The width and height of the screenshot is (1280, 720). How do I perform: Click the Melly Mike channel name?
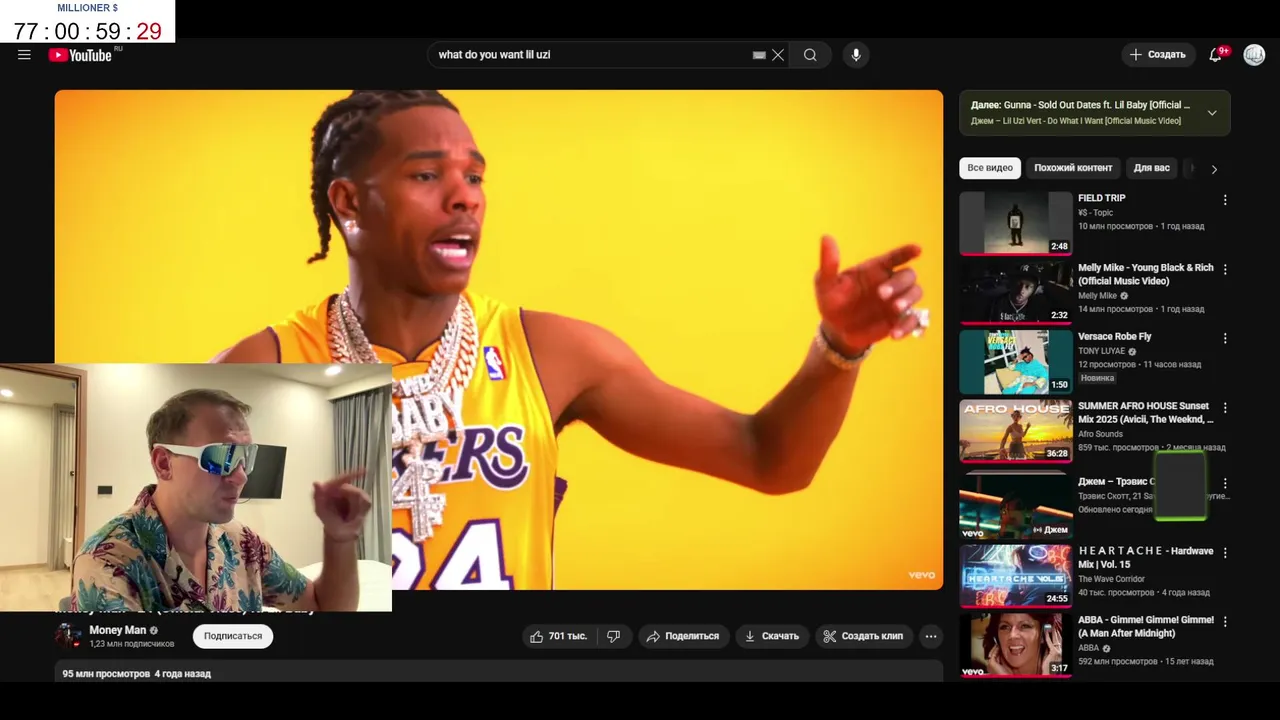click(x=1097, y=296)
